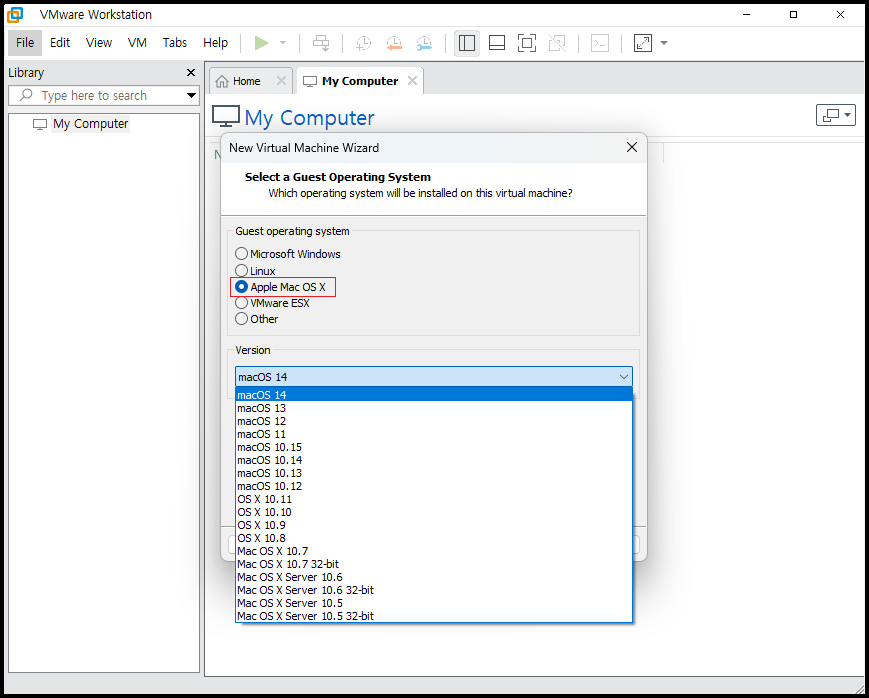Open the library search filter dropdown

[x=191, y=95]
